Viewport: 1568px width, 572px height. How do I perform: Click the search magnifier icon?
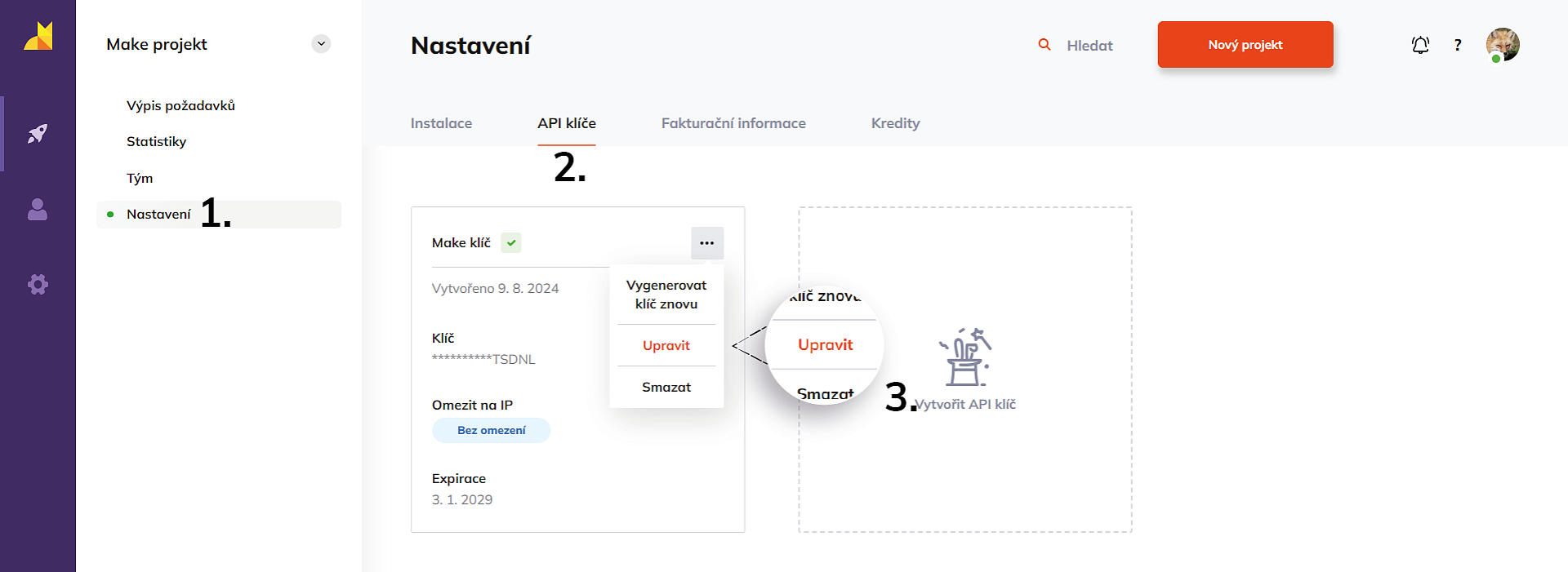point(1045,45)
